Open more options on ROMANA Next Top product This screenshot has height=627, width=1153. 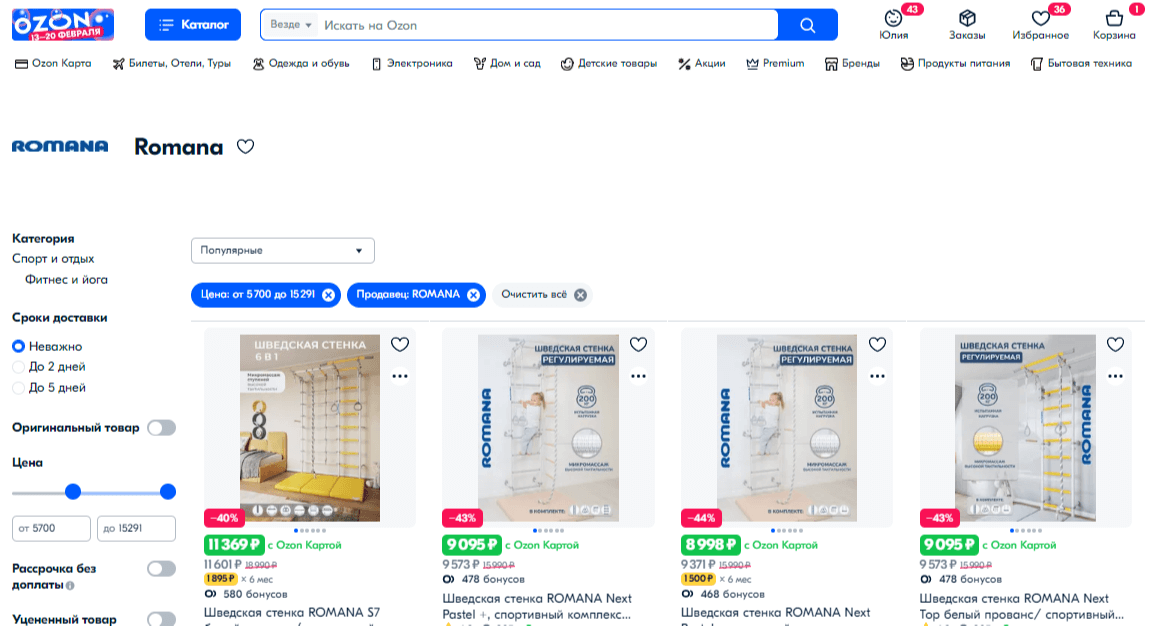click(1115, 376)
